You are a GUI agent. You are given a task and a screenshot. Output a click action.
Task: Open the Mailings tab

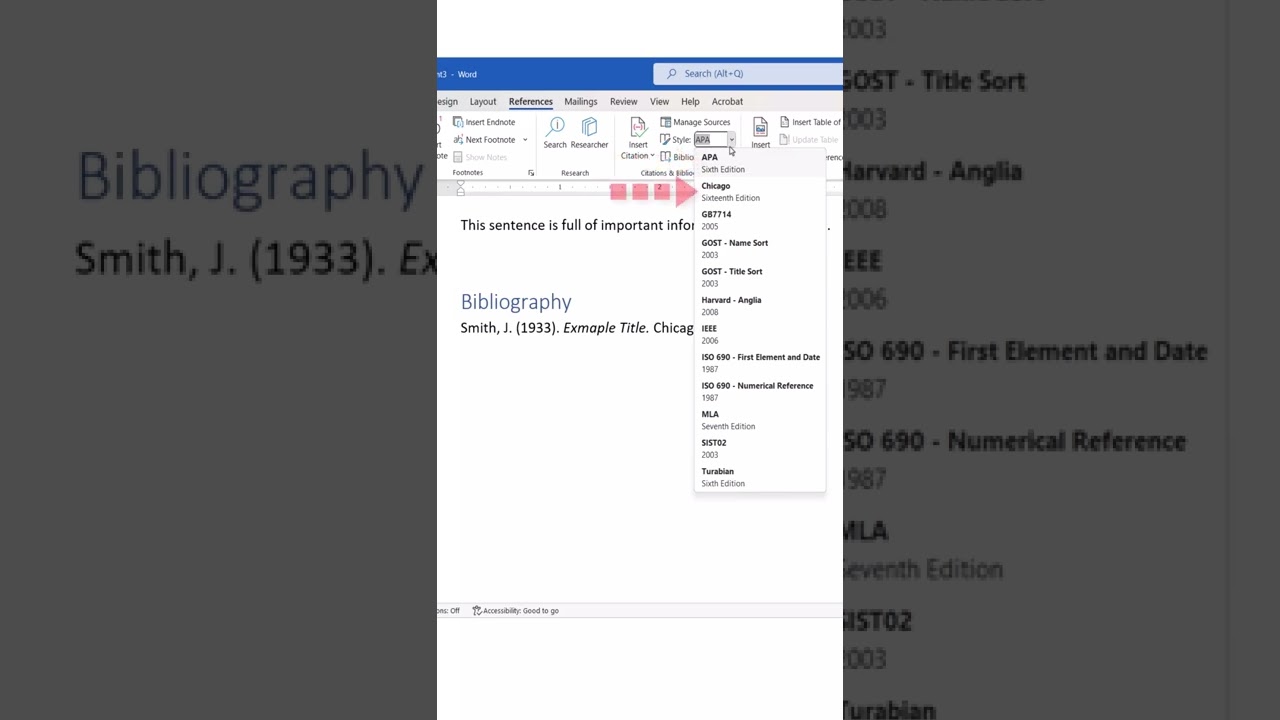580,101
